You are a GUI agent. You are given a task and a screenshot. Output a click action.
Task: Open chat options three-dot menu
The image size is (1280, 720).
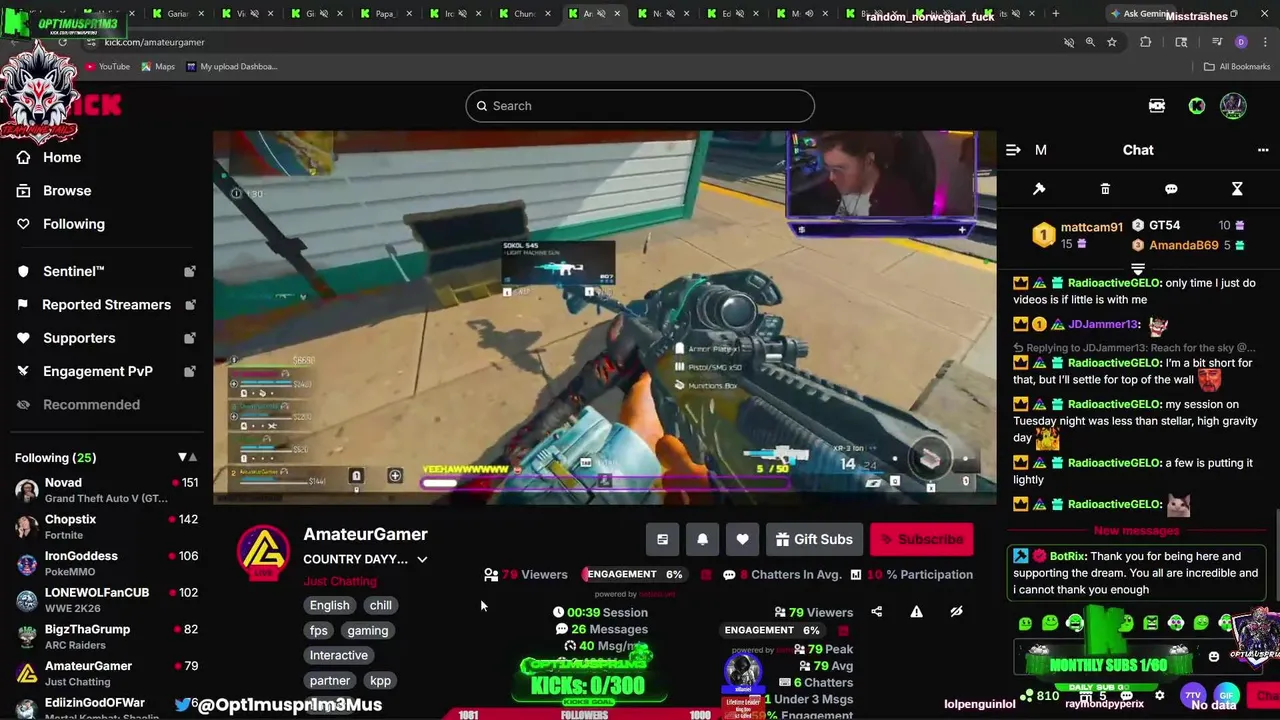tap(1263, 150)
